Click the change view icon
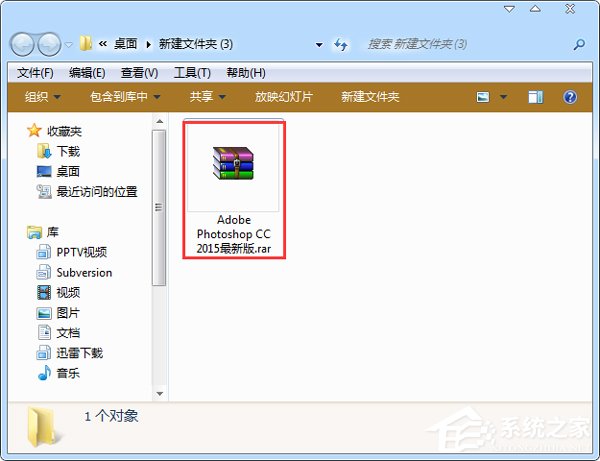 484,97
